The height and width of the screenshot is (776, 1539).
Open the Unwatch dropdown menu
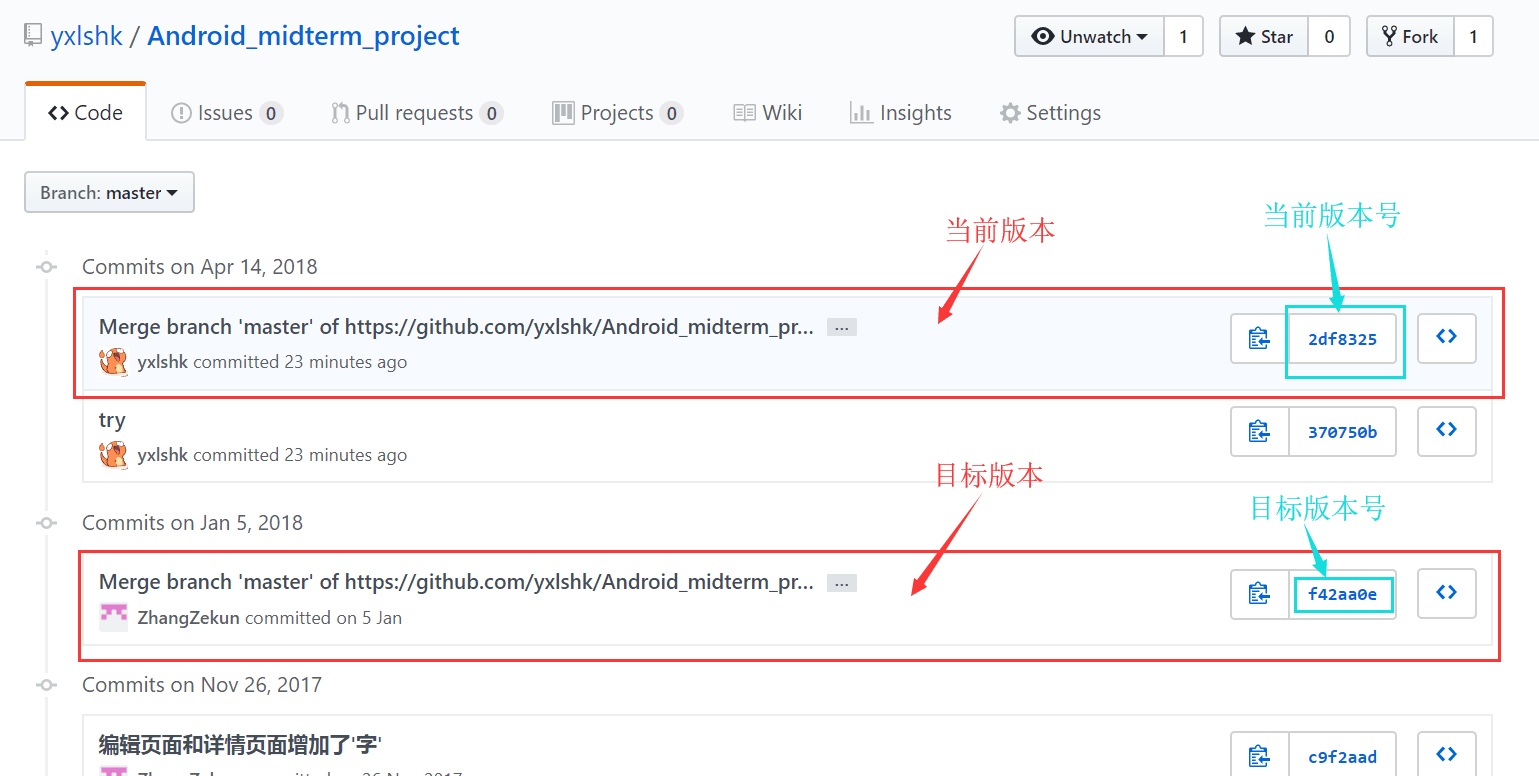1089,36
